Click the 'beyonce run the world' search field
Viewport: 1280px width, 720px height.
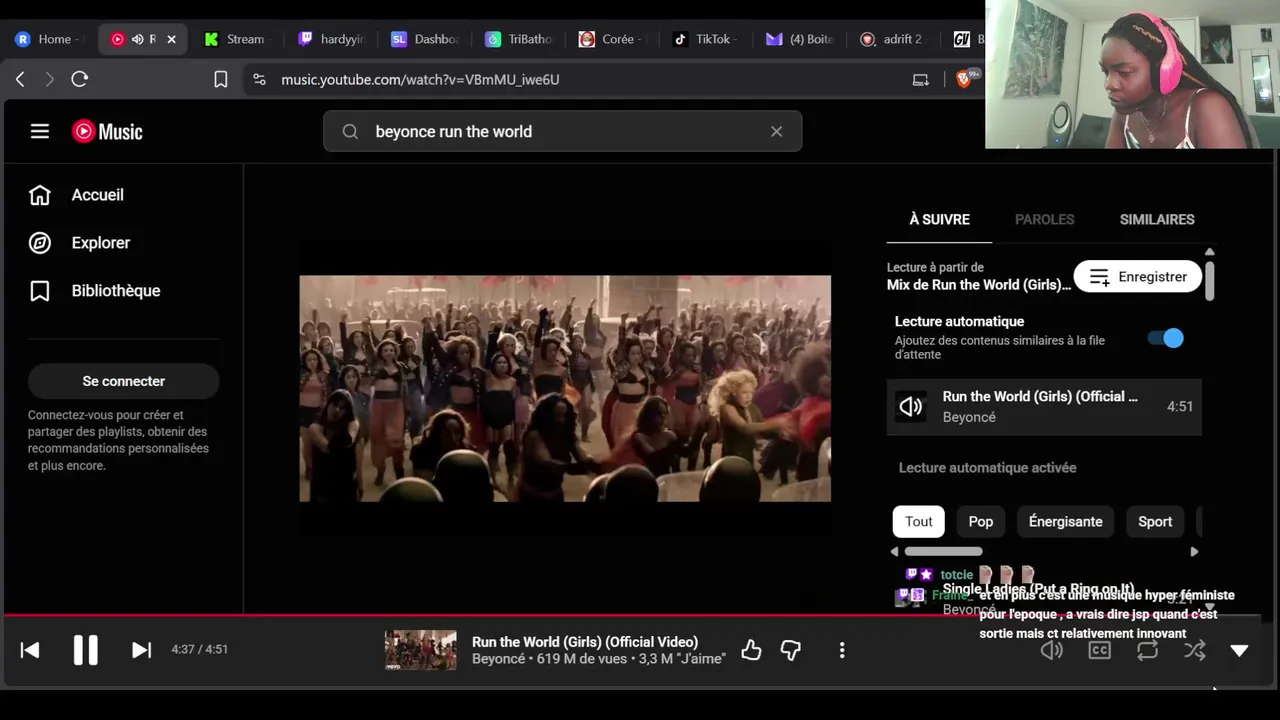click(x=562, y=131)
